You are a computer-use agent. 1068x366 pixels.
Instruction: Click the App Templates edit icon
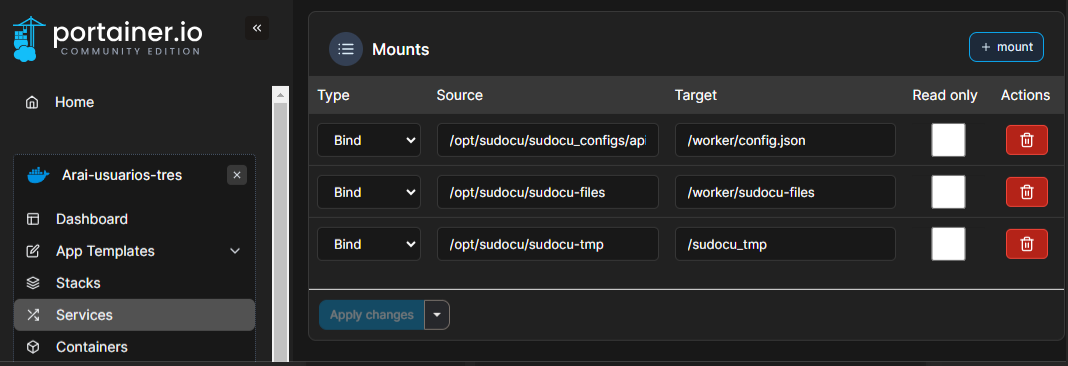point(33,251)
